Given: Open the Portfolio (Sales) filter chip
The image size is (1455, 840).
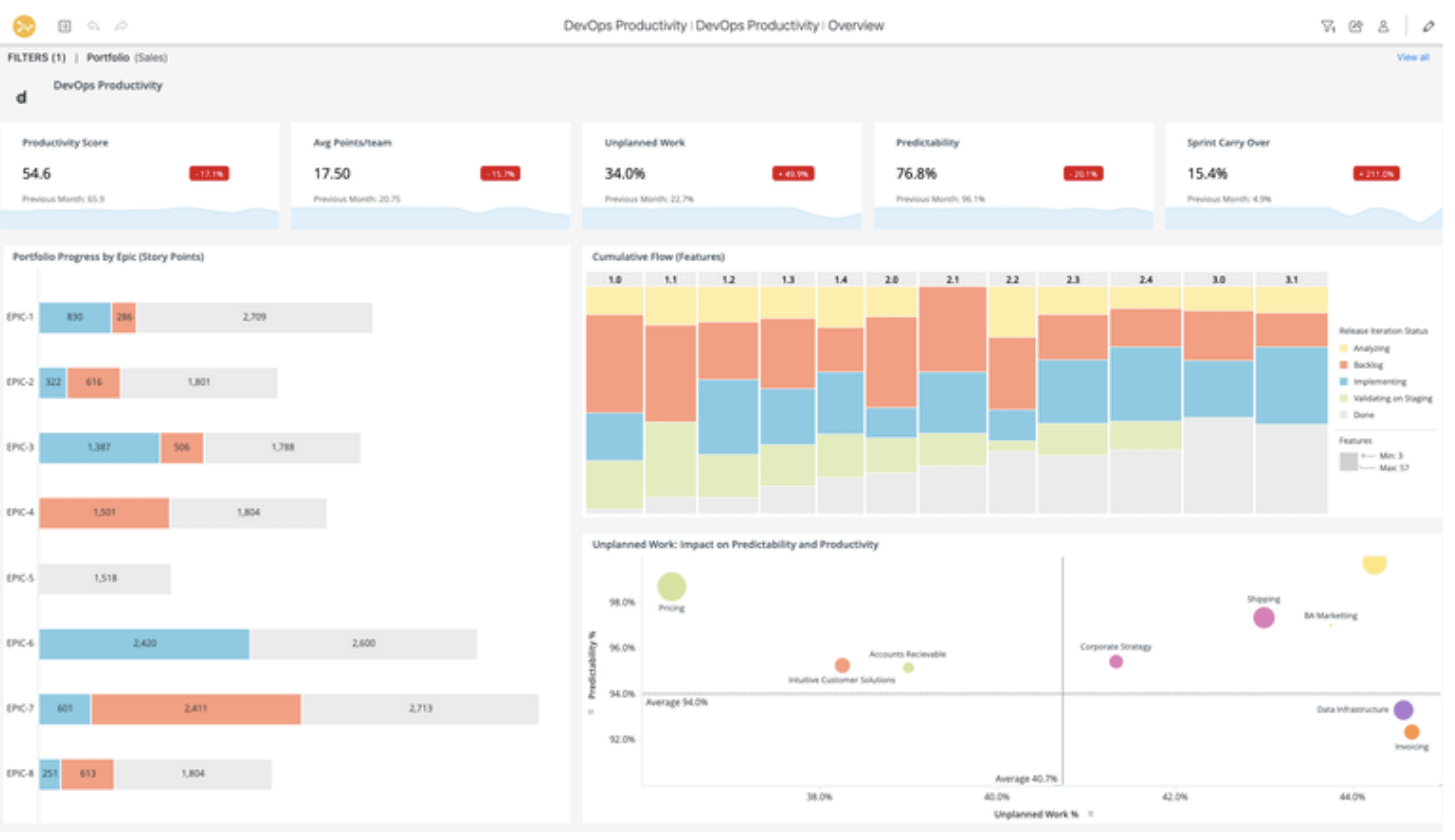Looking at the screenshot, I should pyautogui.click(x=125, y=57).
